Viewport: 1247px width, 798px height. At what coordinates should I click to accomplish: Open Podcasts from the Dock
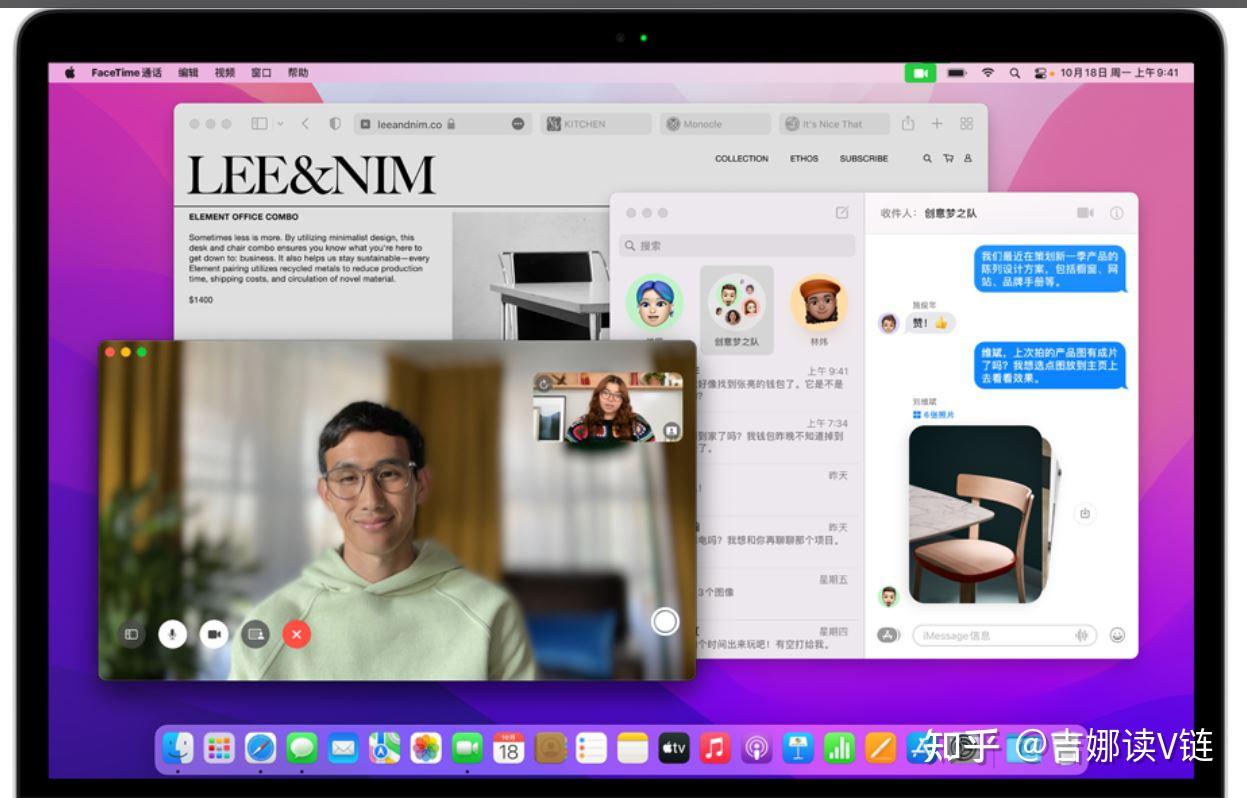(757, 747)
